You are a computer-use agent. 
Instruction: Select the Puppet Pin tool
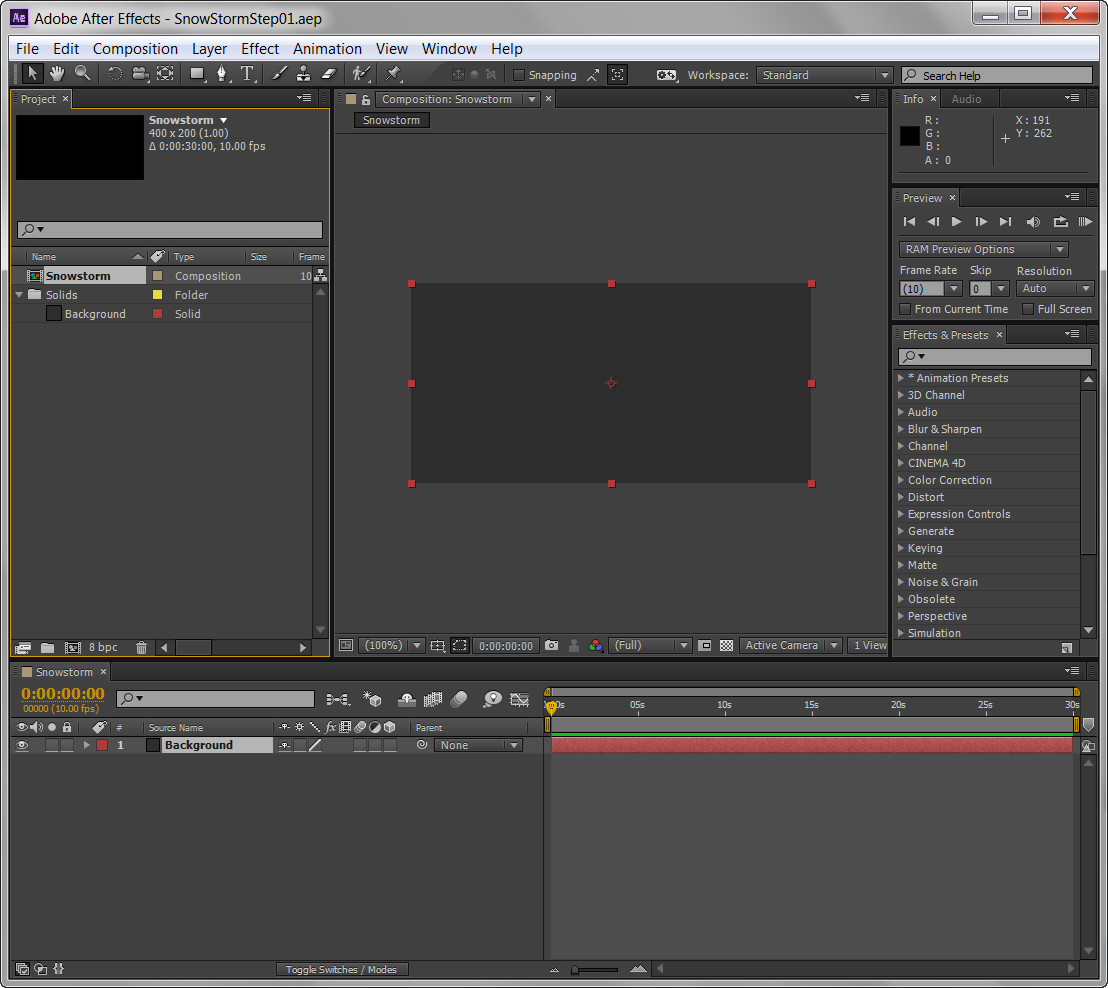point(394,73)
